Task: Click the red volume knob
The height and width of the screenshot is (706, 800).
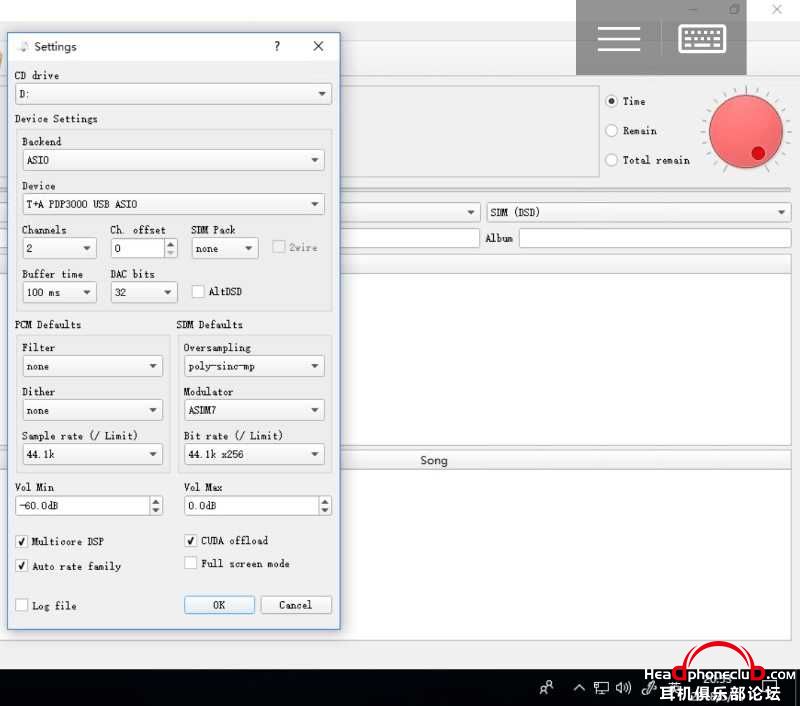Action: tap(745, 132)
